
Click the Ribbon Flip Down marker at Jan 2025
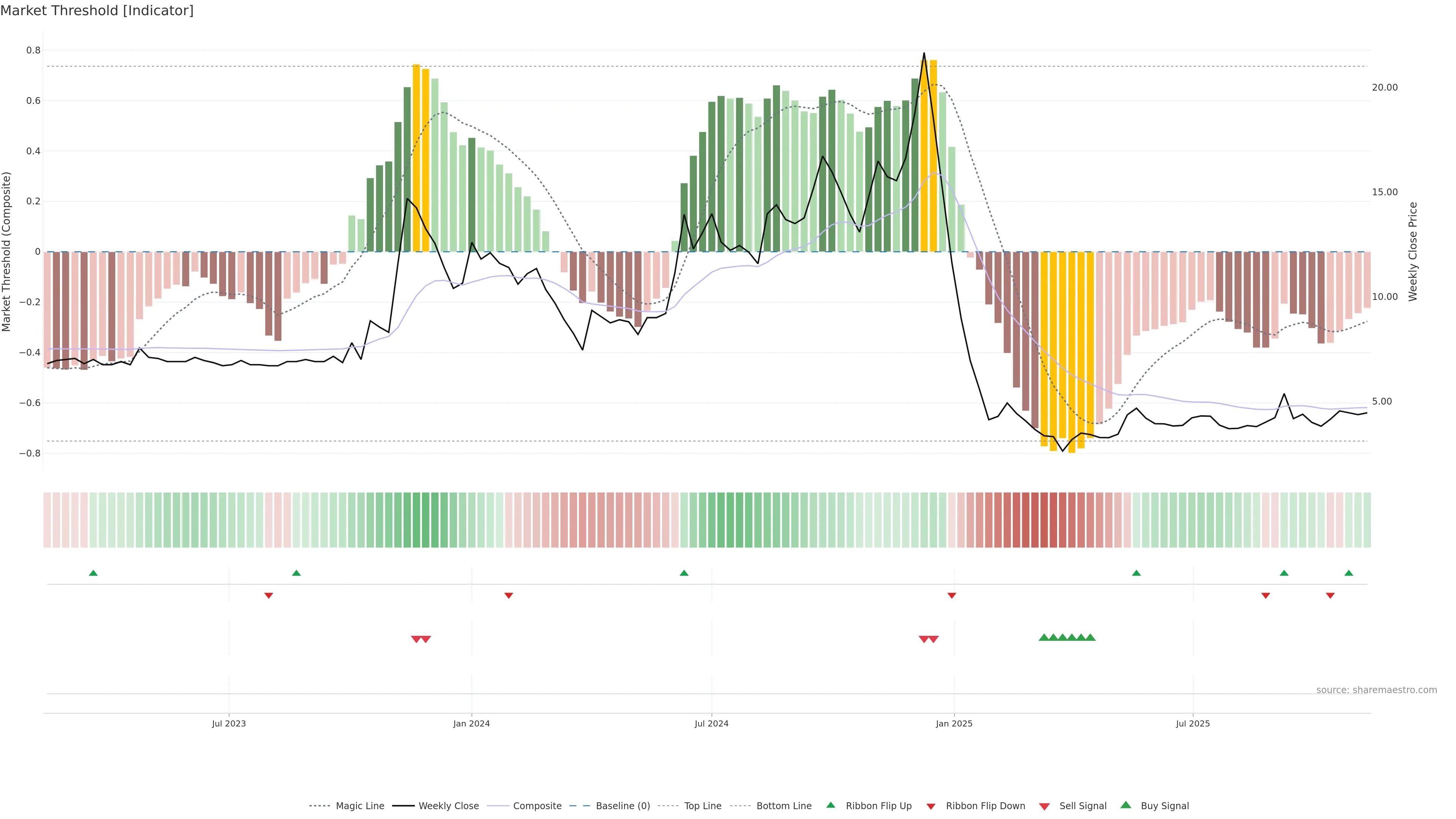click(952, 595)
